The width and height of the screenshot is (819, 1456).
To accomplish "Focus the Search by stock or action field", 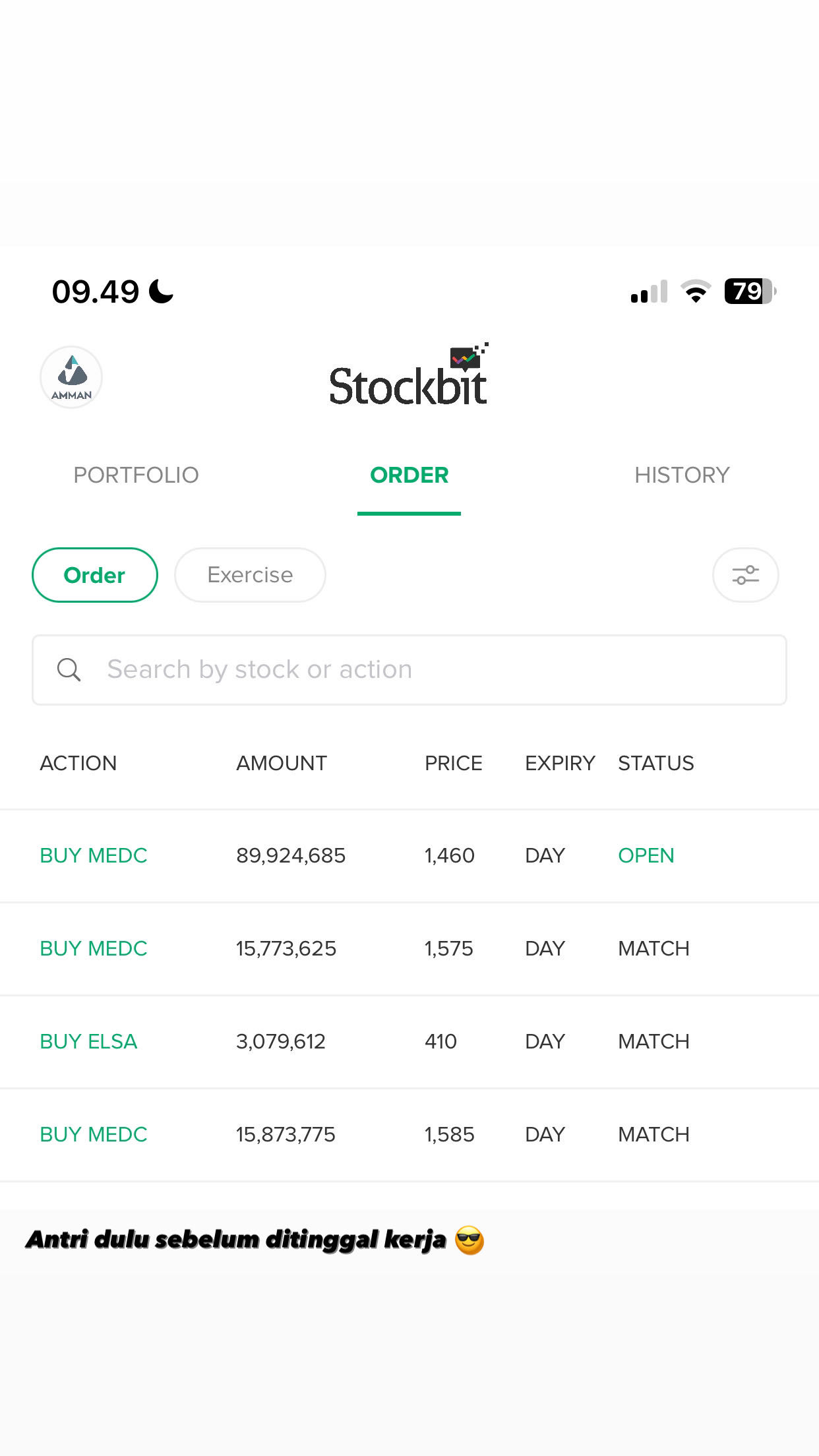I will [x=422, y=669].
